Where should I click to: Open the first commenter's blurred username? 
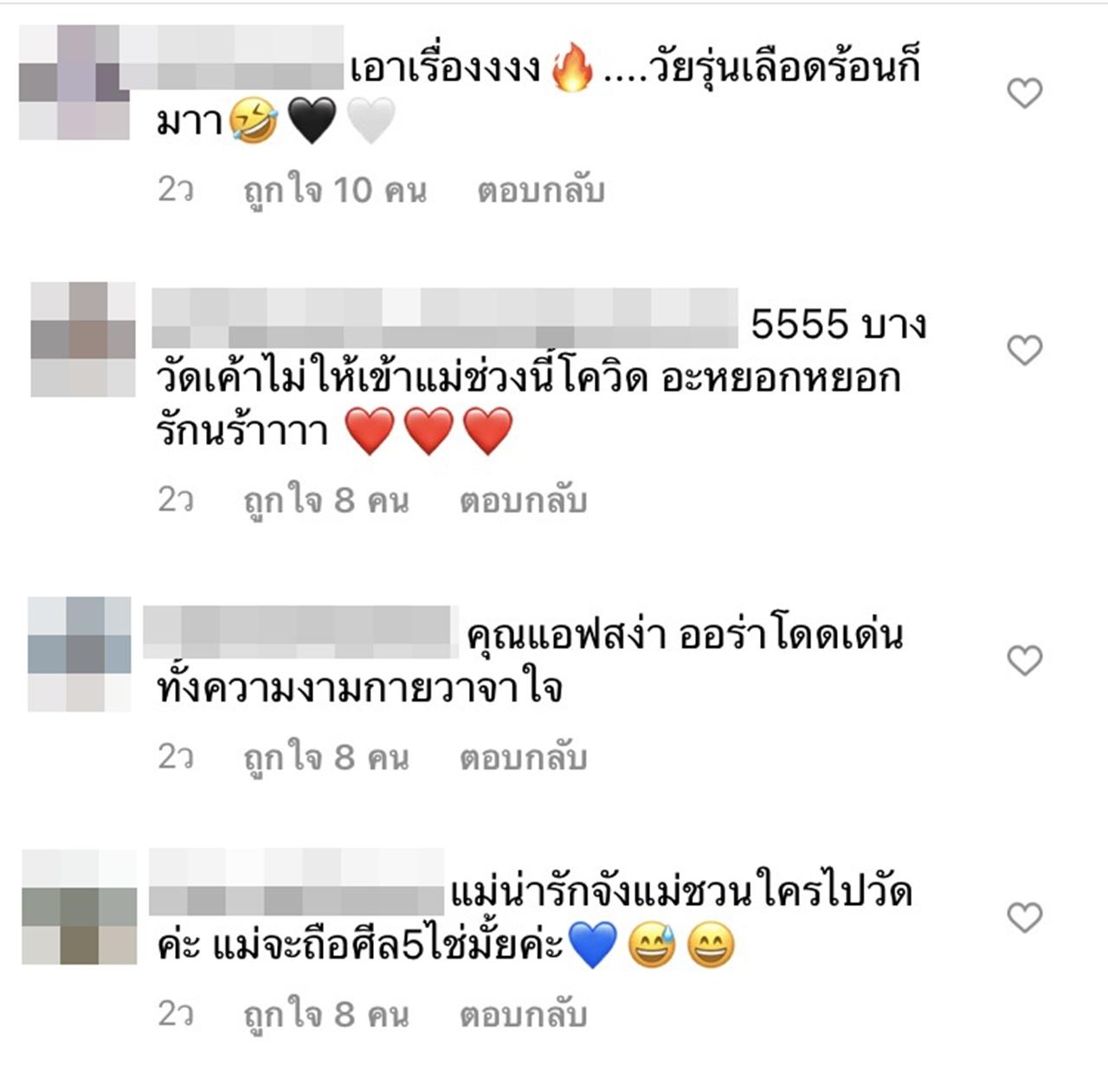[232, 58]
